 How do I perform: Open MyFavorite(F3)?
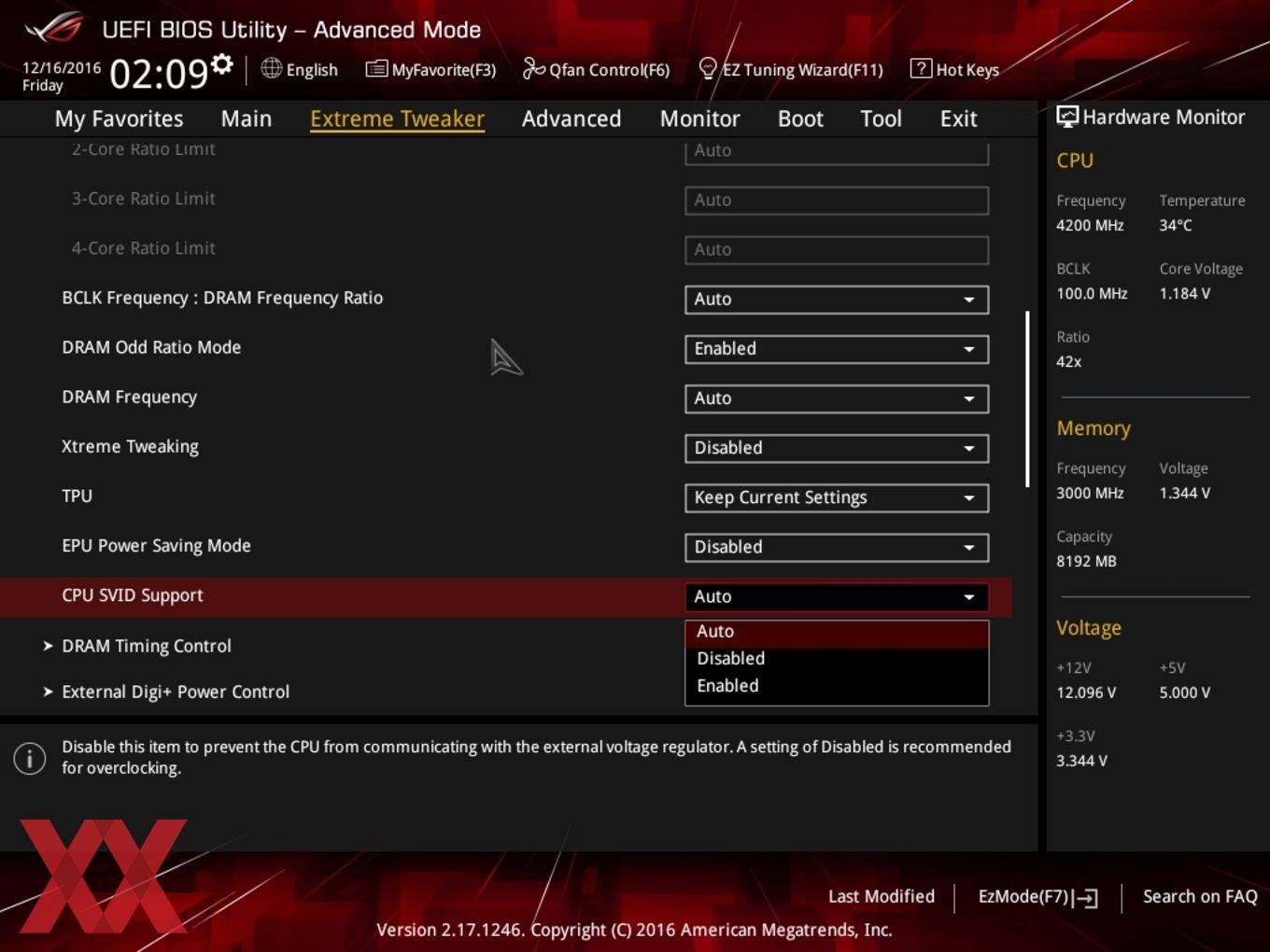[430, 69]
